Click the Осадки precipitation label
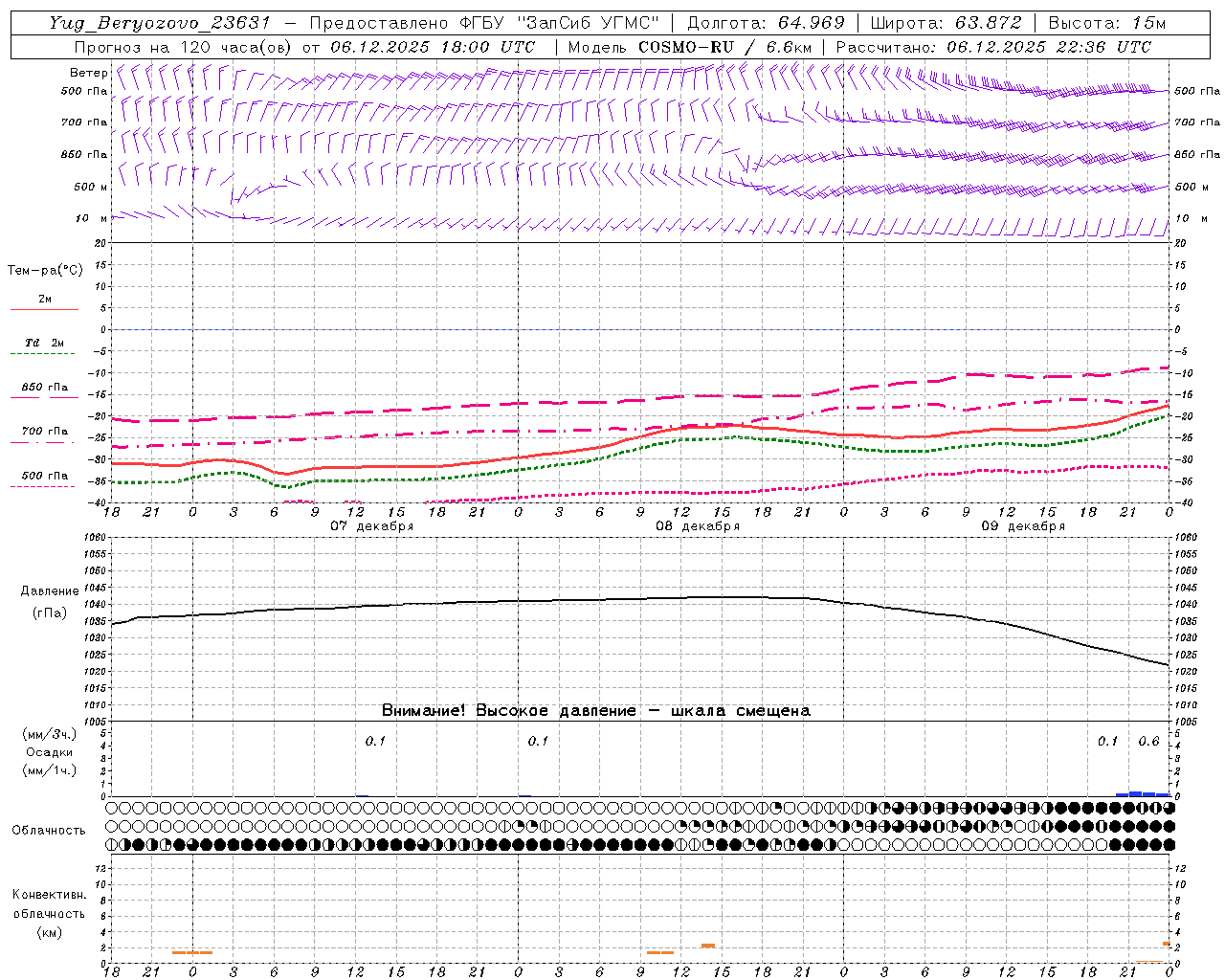The width and height of the screenshot is (1225, 980). coord(50,752)
